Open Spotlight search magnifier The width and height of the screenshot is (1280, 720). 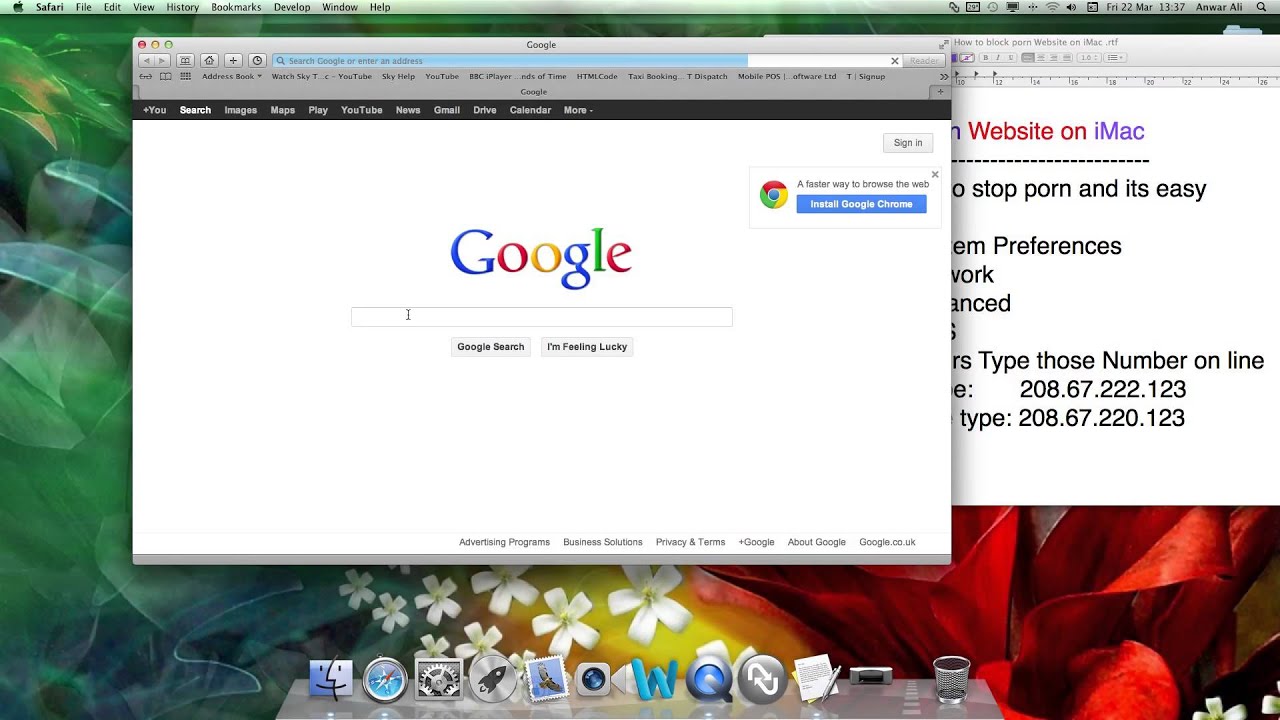pyautogui.click(x=1262, y=7)
